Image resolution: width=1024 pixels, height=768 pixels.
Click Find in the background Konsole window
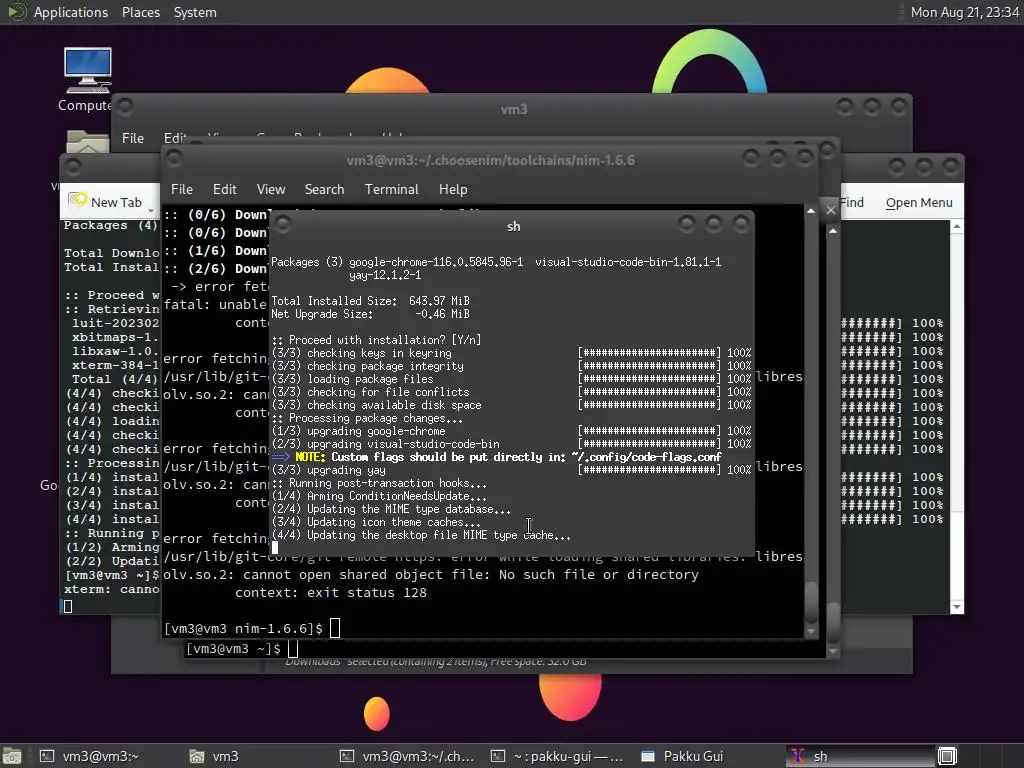[852, 202]
